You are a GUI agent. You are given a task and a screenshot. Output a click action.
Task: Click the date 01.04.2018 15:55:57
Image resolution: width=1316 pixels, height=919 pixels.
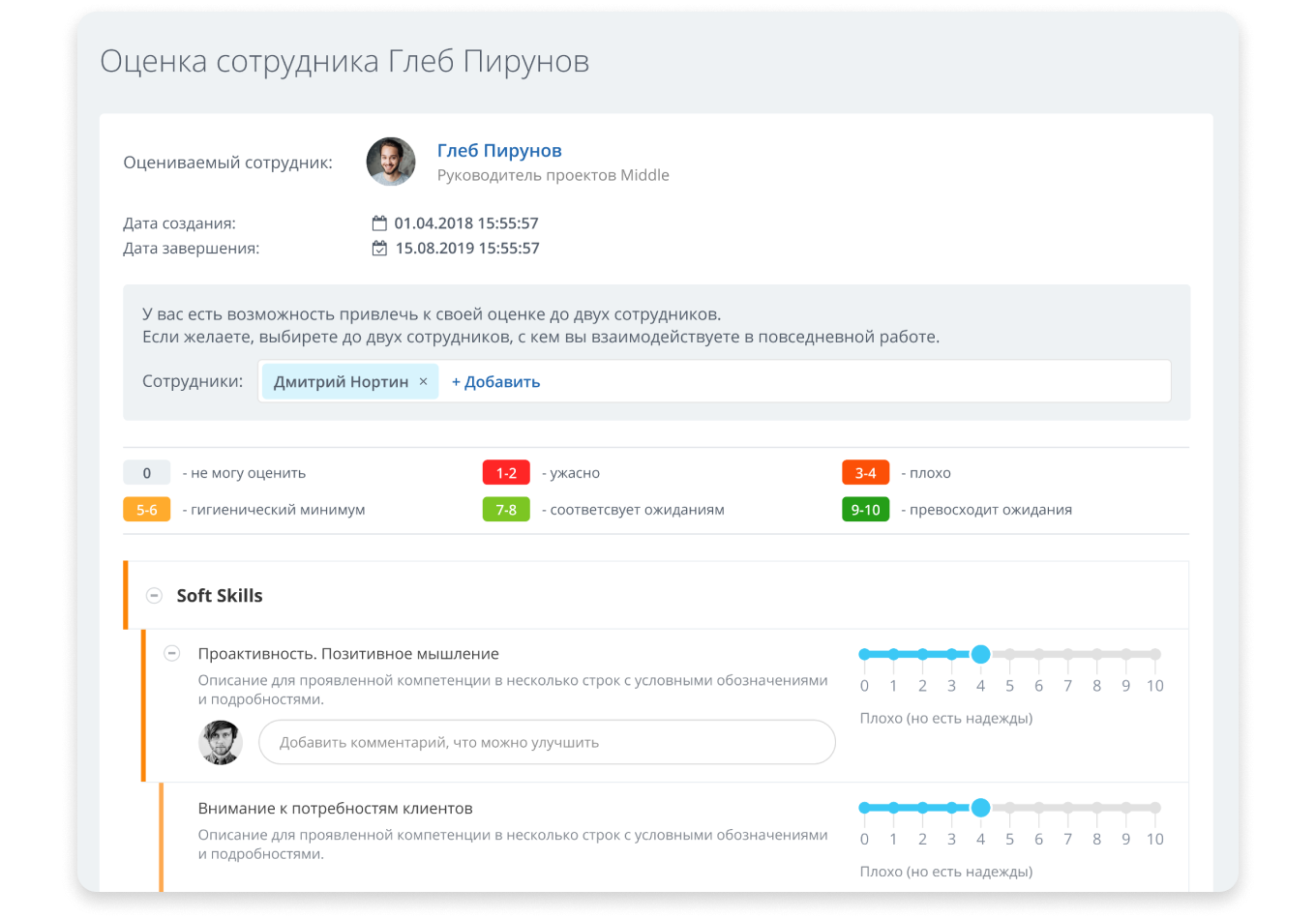click(466, 223)
